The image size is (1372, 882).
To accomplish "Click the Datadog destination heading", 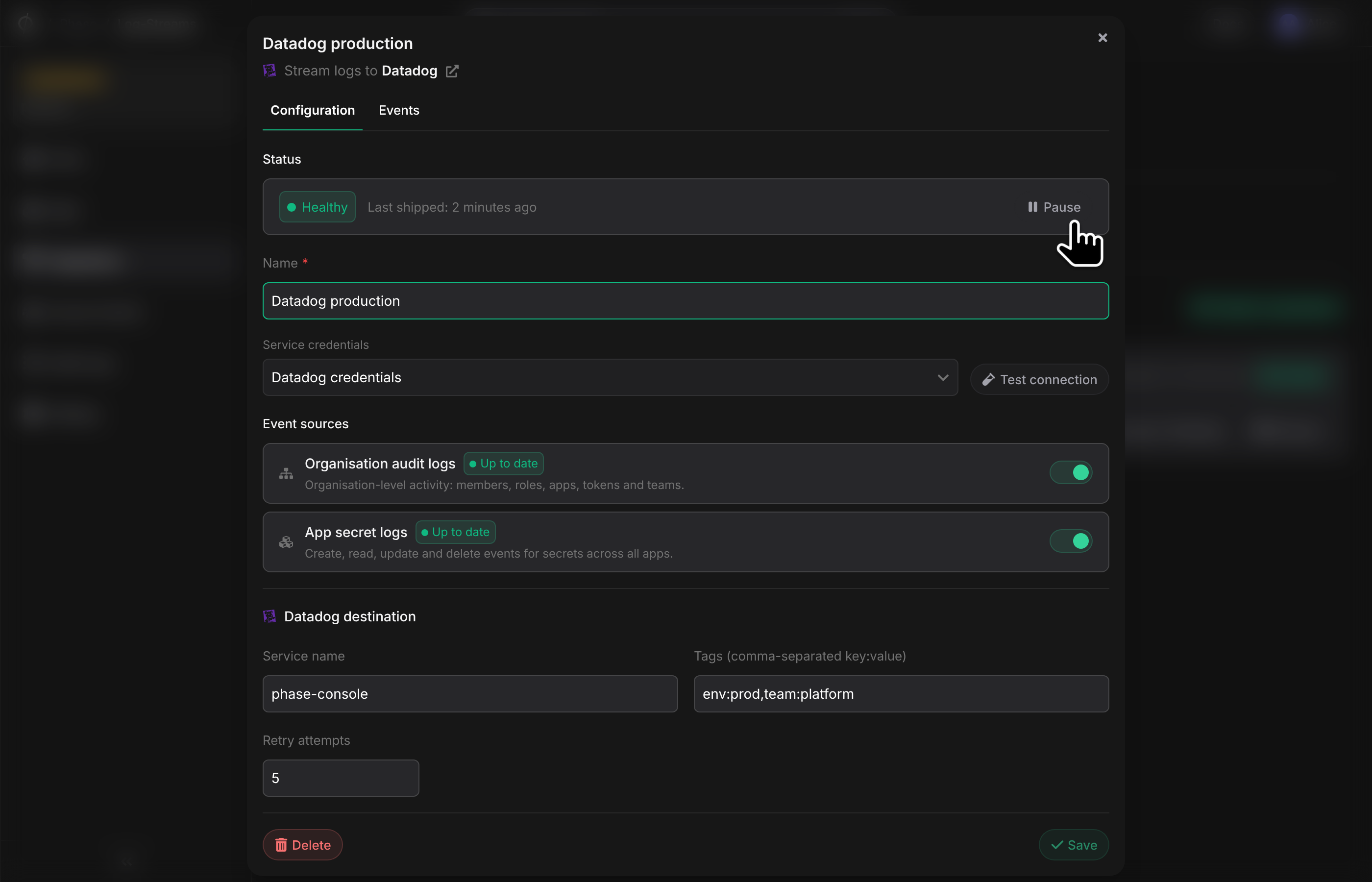I will 350,616.
